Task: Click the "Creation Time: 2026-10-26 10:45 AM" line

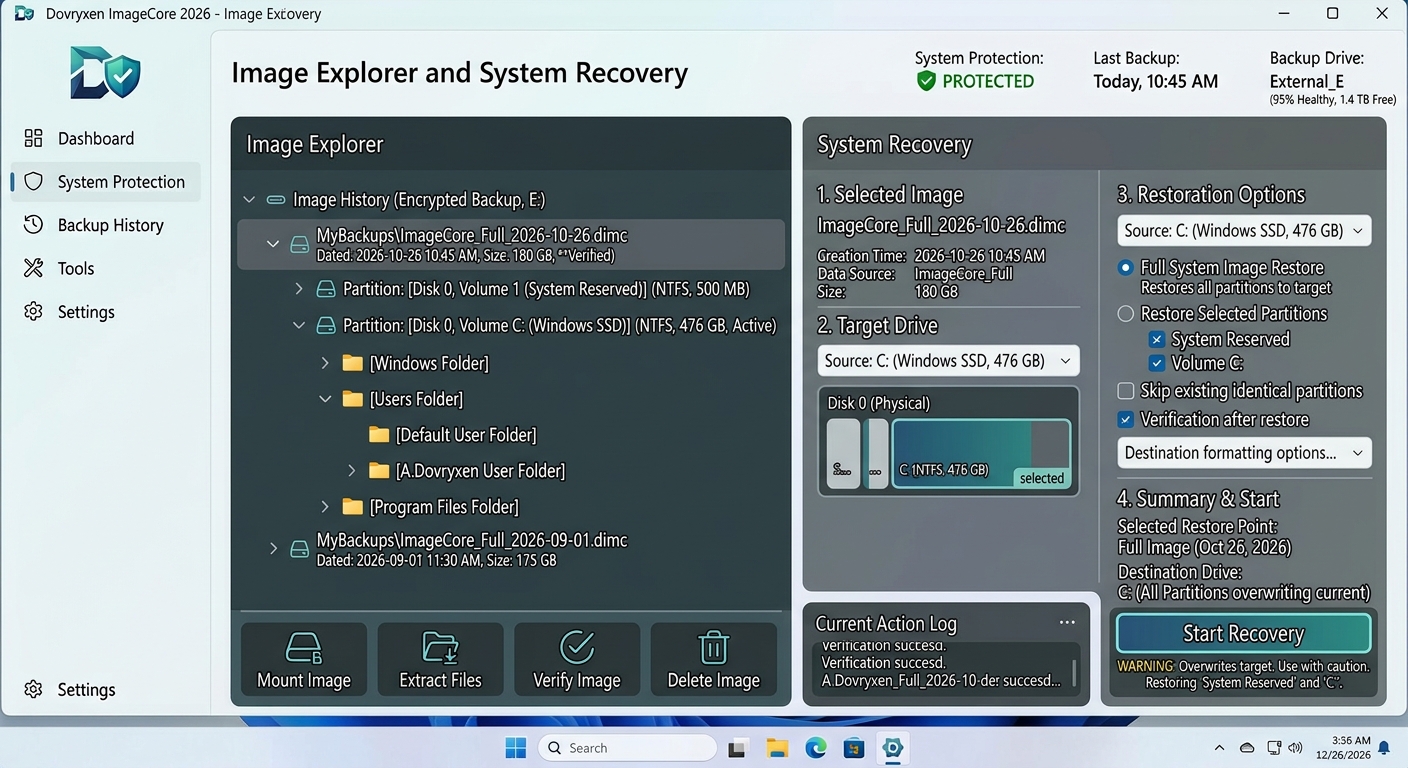Action: (x=931, y=256)
